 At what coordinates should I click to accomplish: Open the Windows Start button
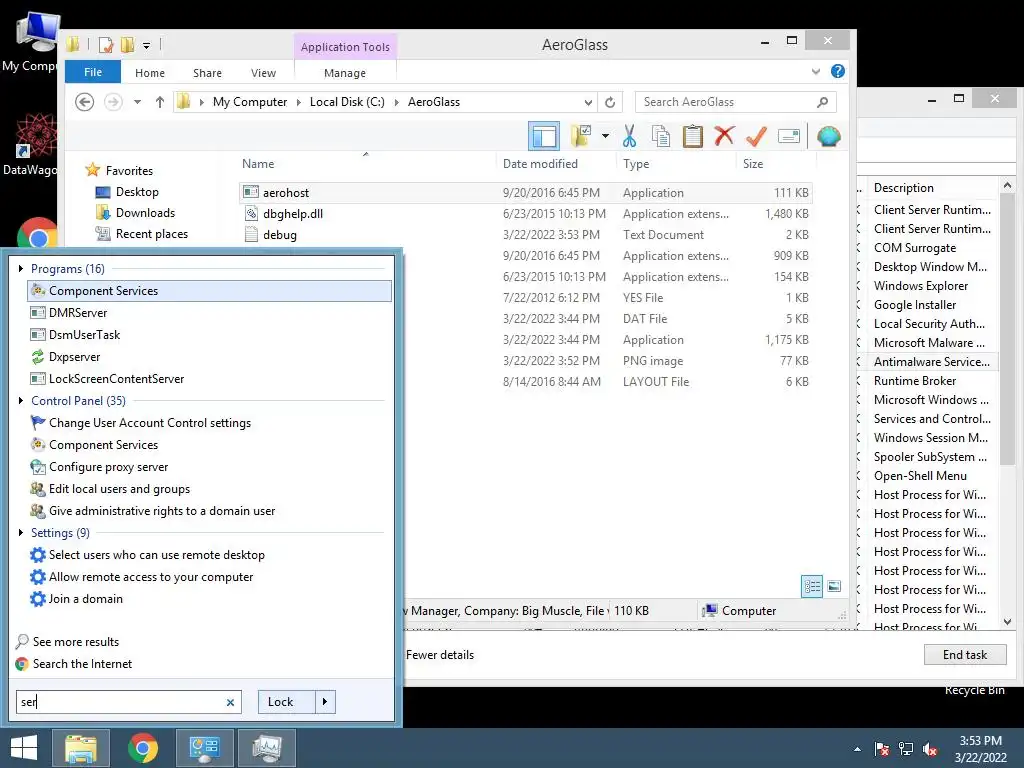[24, 748]
